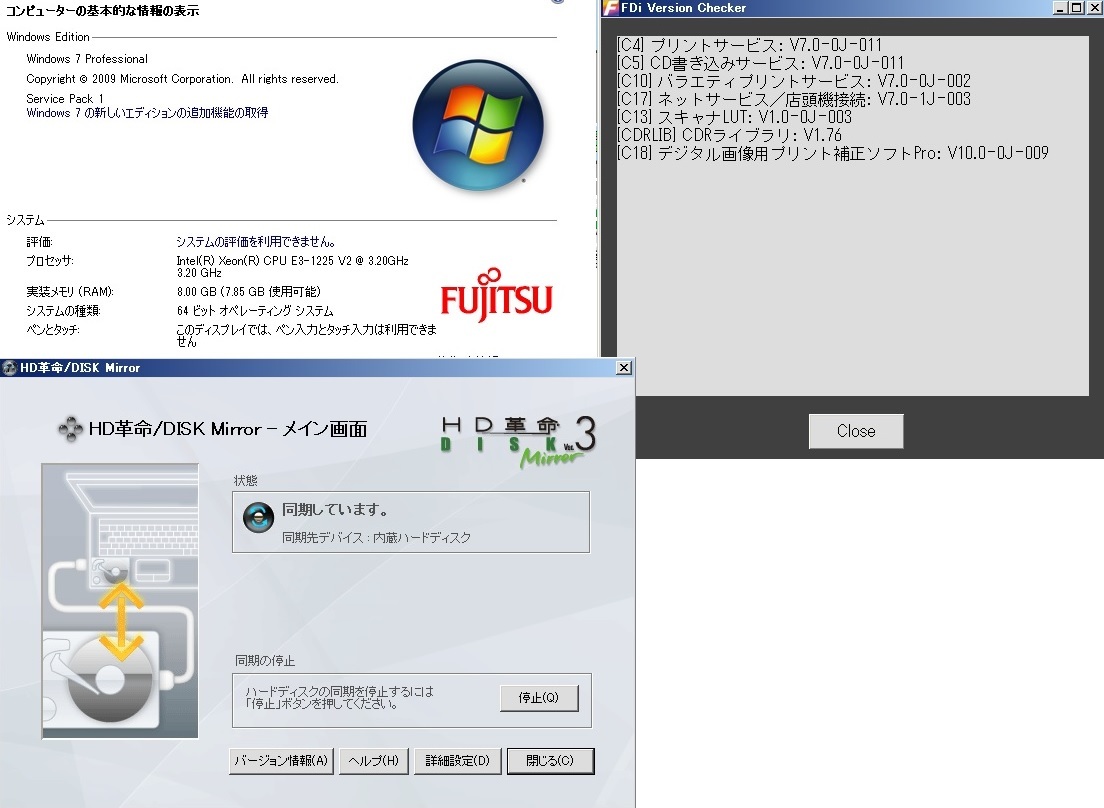Click the HD革命 DISK Mirror Ver.3 logo

click(519, 441)
